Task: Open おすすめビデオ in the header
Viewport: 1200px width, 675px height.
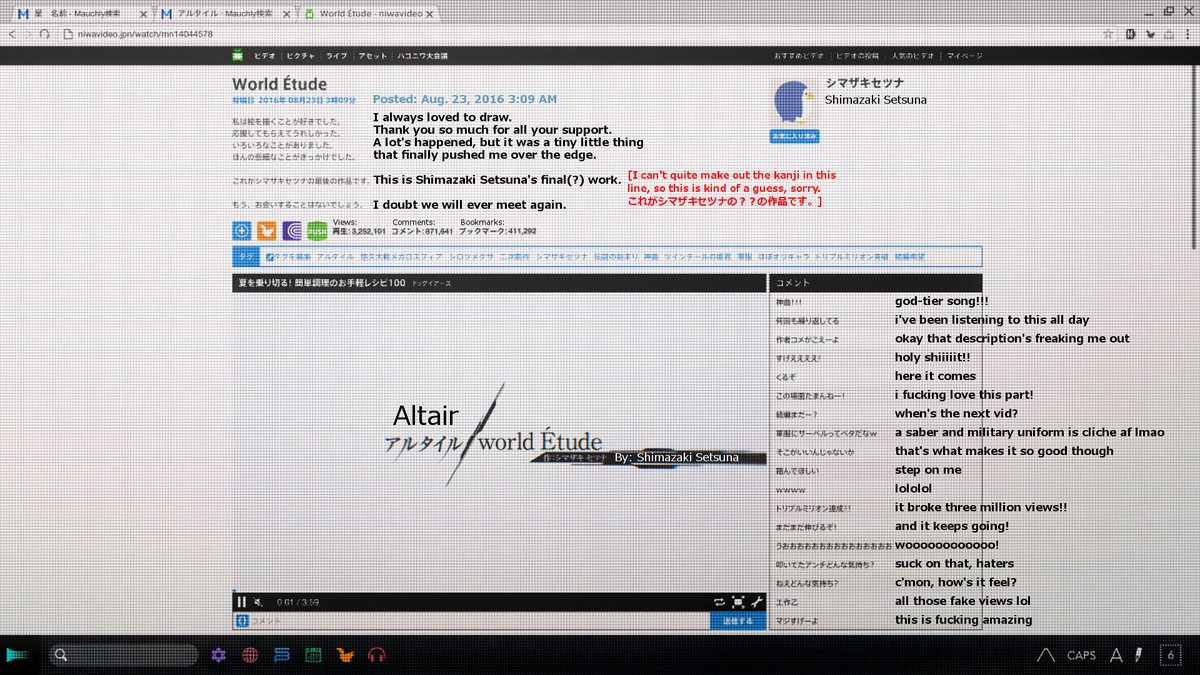Action: click(800, 56)
